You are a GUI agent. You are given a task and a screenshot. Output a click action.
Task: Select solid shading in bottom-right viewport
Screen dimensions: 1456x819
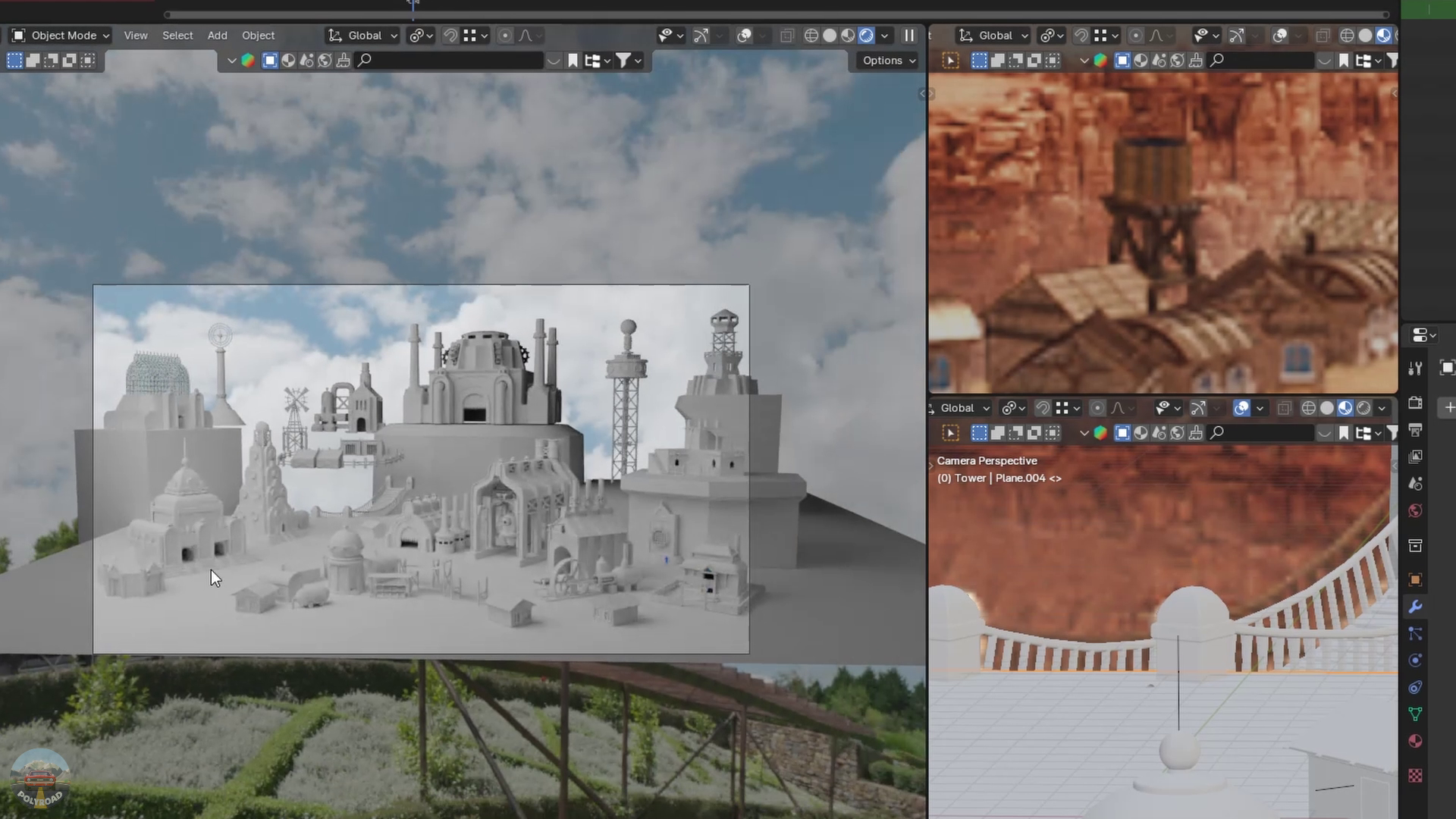[1326, 408]
